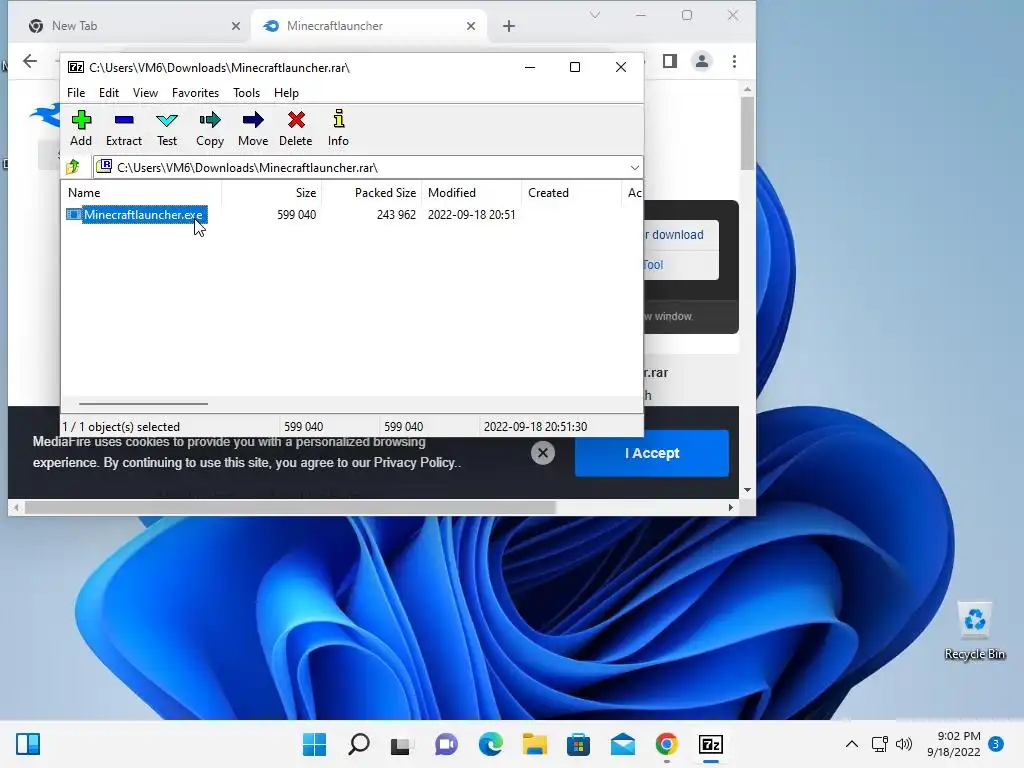Open the Help menu
Image resolution: width=1024 pixels, height=768 pixels.
[x=286, y=93]
